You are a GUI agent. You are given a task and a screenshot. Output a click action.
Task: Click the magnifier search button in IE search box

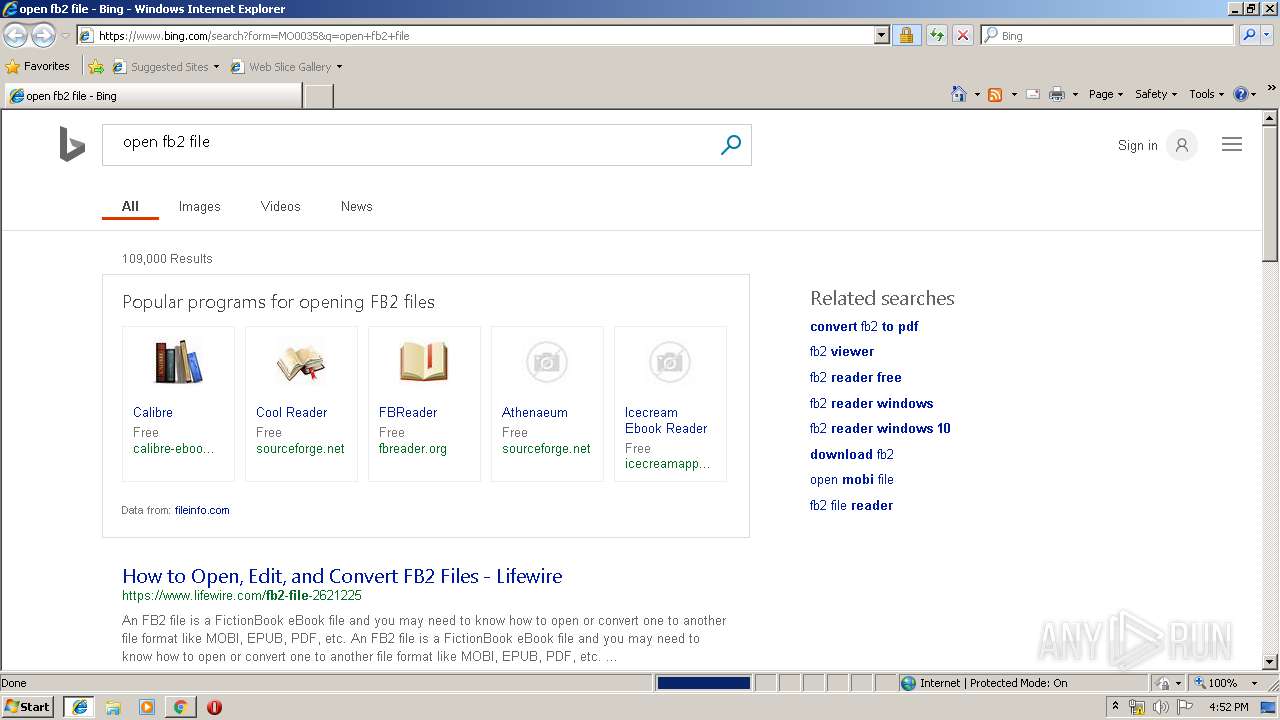coord(1247,35)
